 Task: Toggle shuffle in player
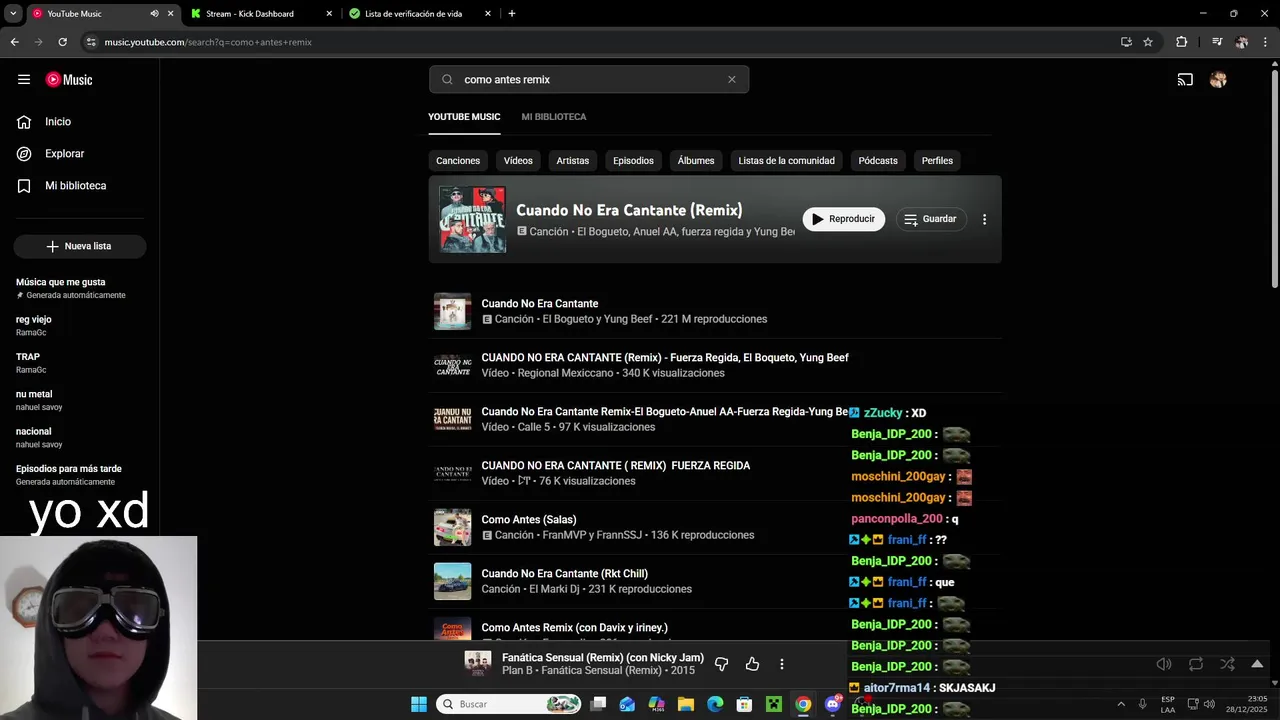pyautogui.click(x=1227, y=664)
